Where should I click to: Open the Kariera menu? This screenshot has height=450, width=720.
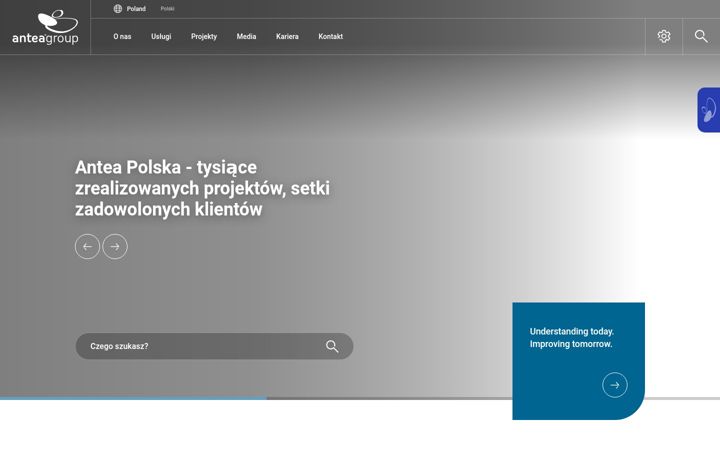pos(287,36)
